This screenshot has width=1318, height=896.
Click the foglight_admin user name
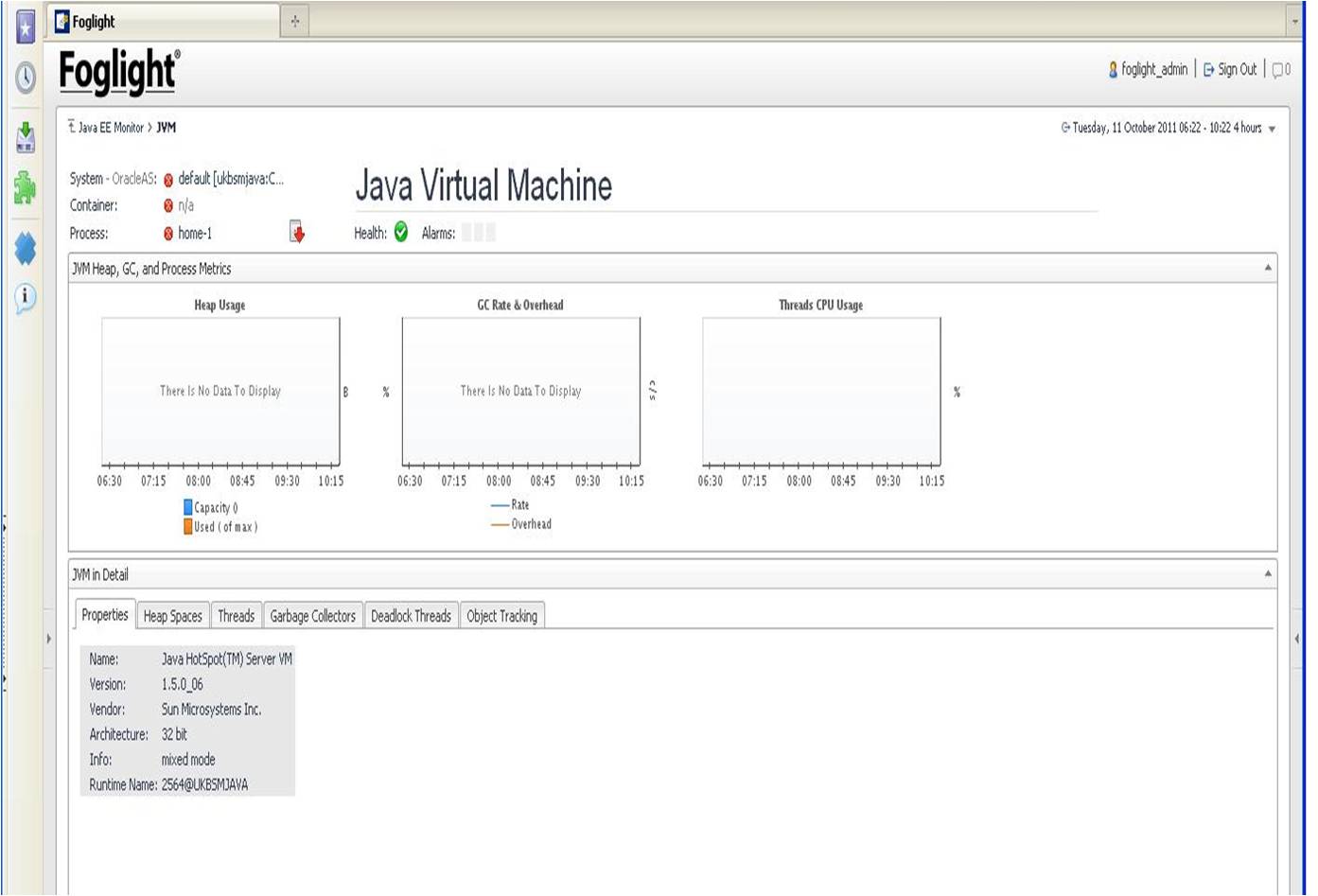(1154, 69)
